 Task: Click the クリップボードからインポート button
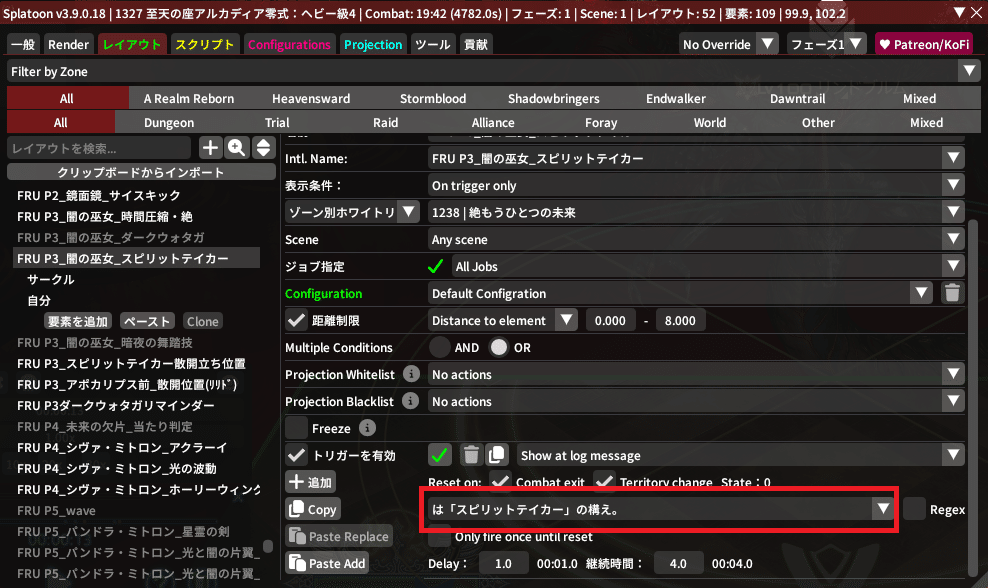point(140,173)
